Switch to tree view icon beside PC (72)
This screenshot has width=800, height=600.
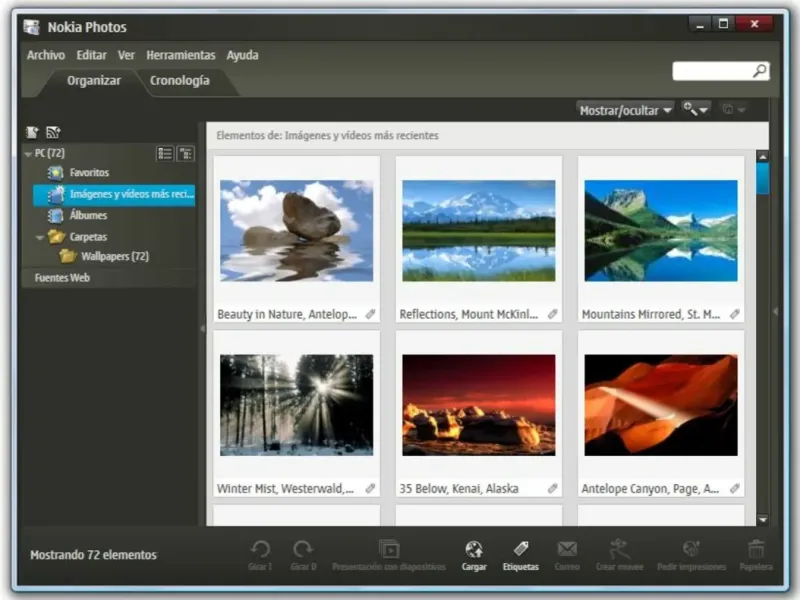click(x=185, y=153)
